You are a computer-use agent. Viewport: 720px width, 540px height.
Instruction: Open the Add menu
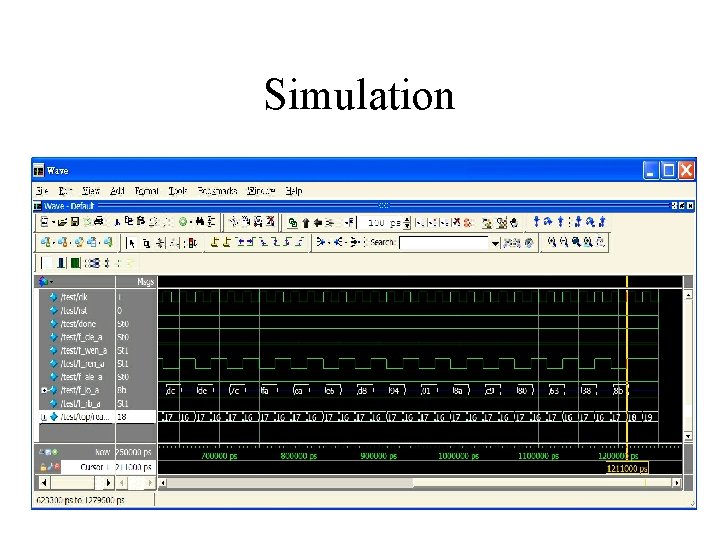tap(117, 191)
